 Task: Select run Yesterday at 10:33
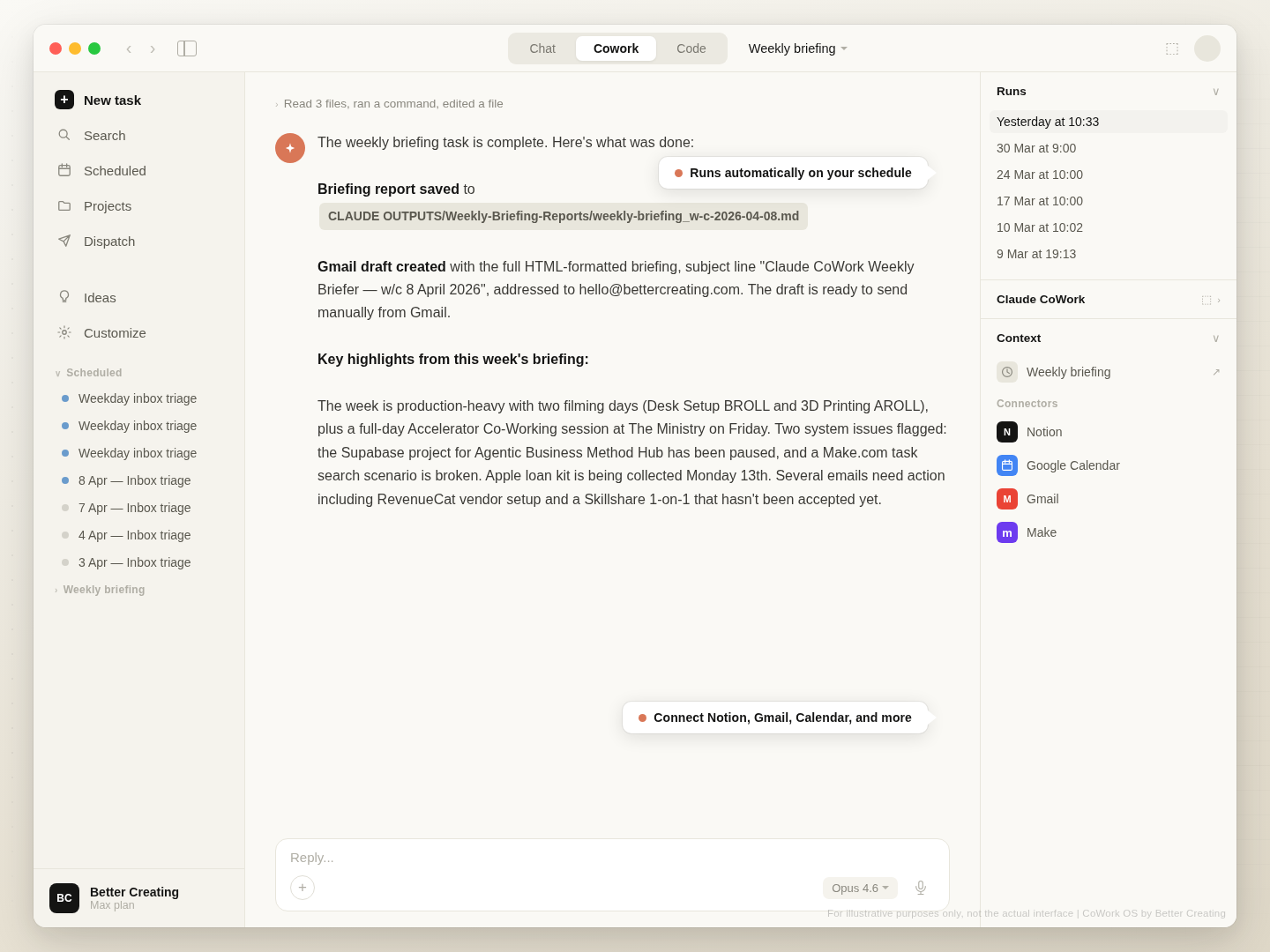coord(1109,122)
